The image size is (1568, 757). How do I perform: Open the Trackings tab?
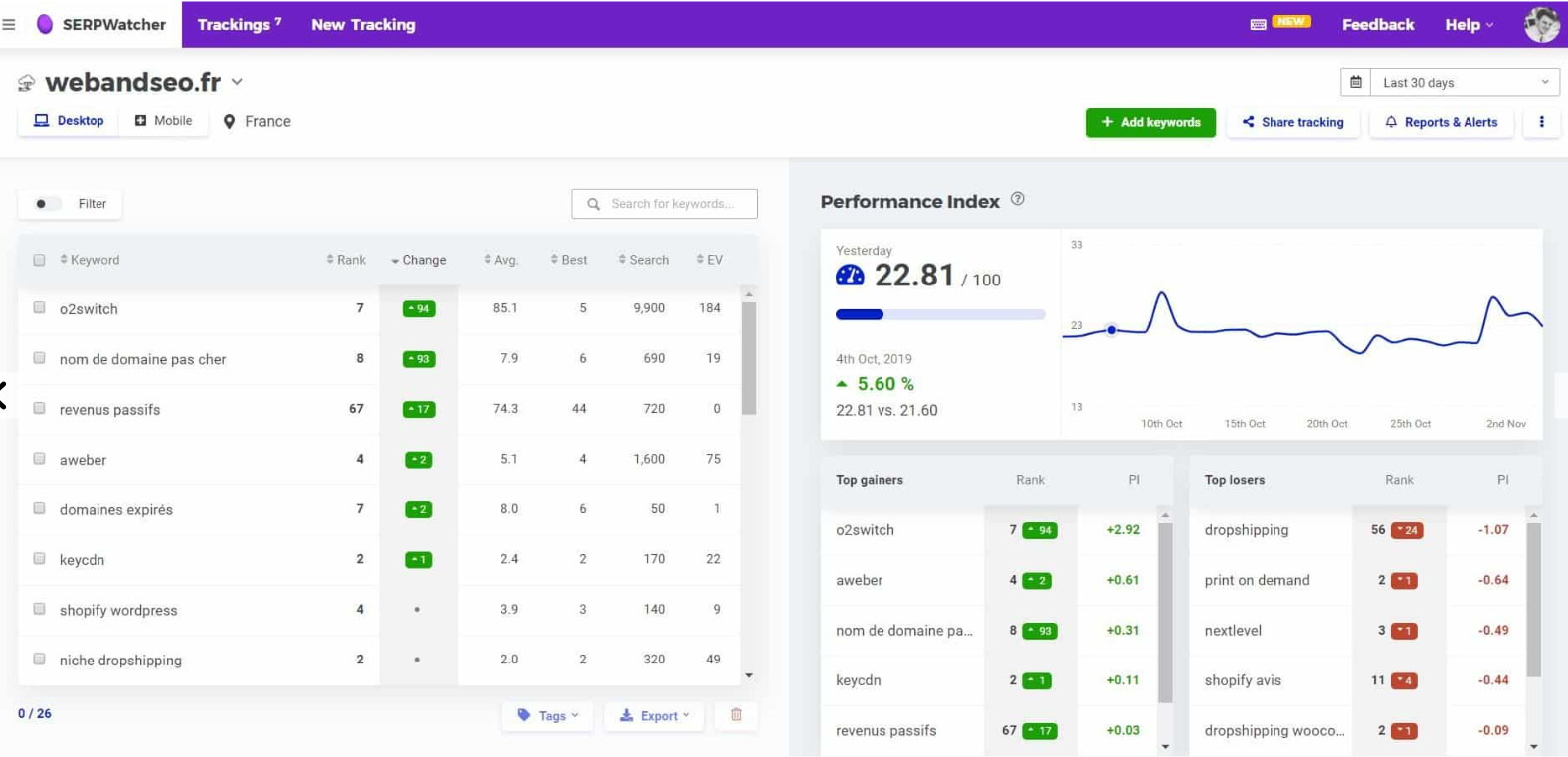(x=239, y=24)
